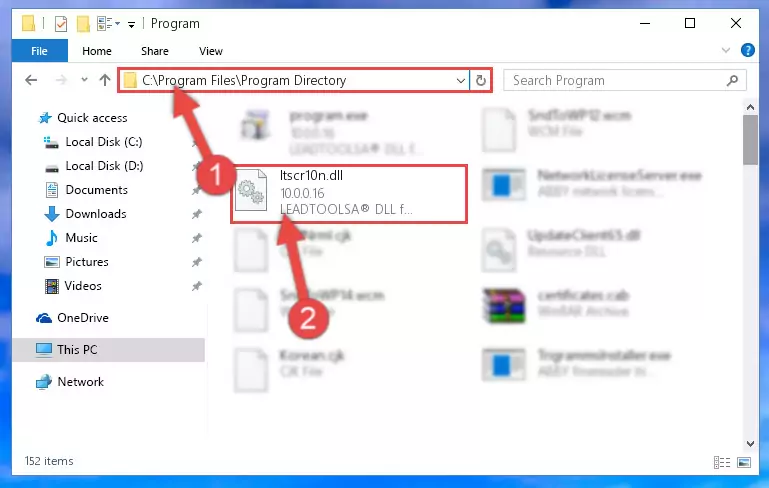Unpin Pictures using its pin icon
769x488 pixels.
[197, 262]
